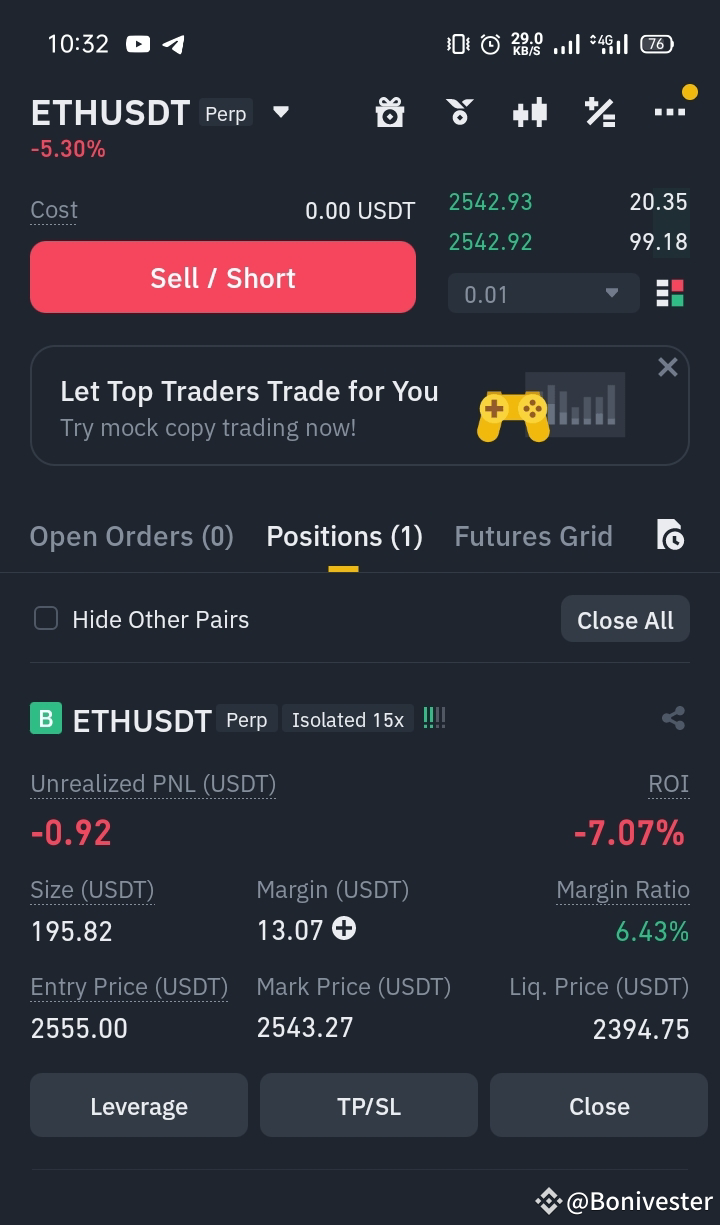Tap the ADL indicator bars next to Isolated 15x

[x=434, y=718]
